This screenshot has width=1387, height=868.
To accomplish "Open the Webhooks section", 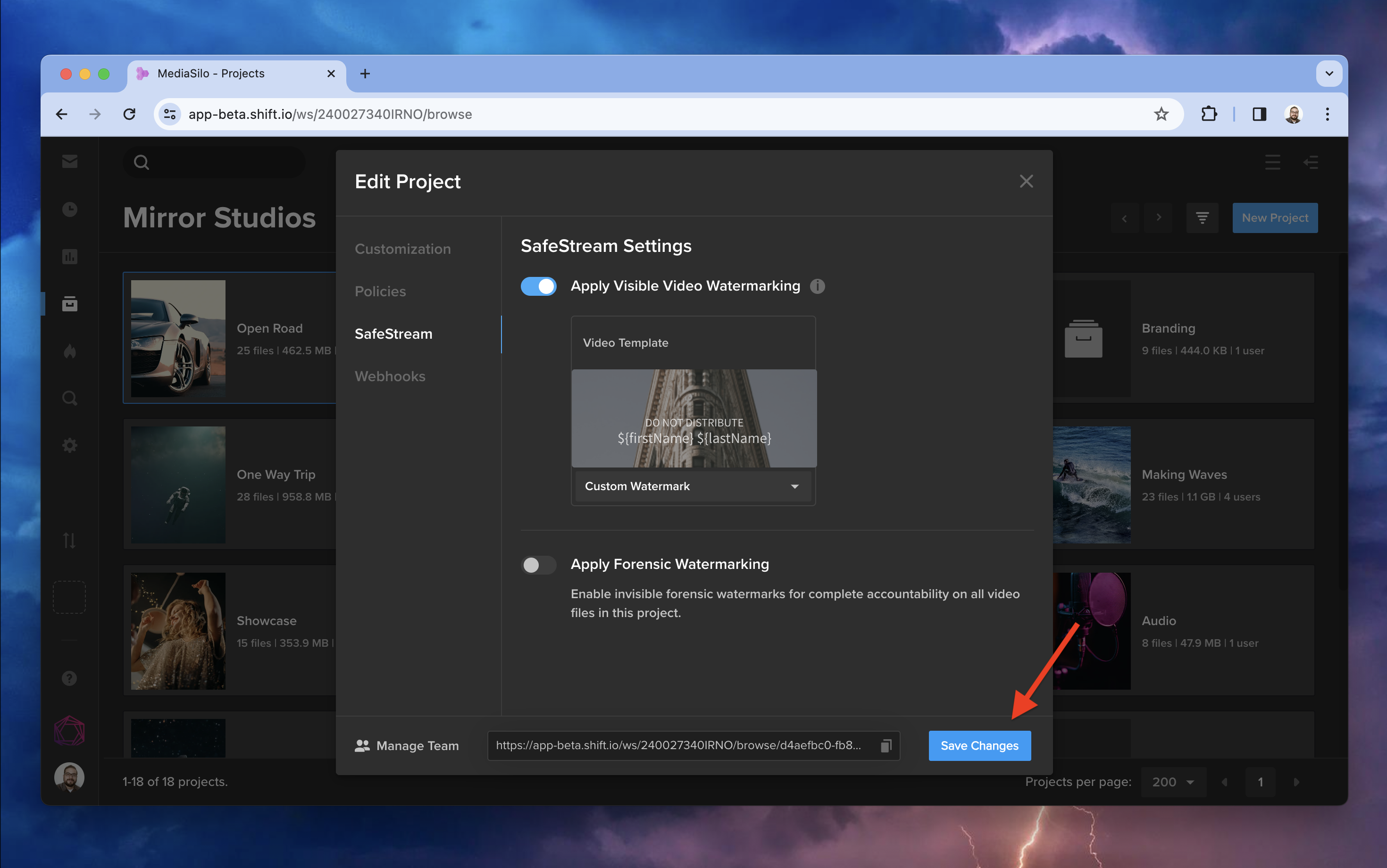I will (x=390, y=376).
